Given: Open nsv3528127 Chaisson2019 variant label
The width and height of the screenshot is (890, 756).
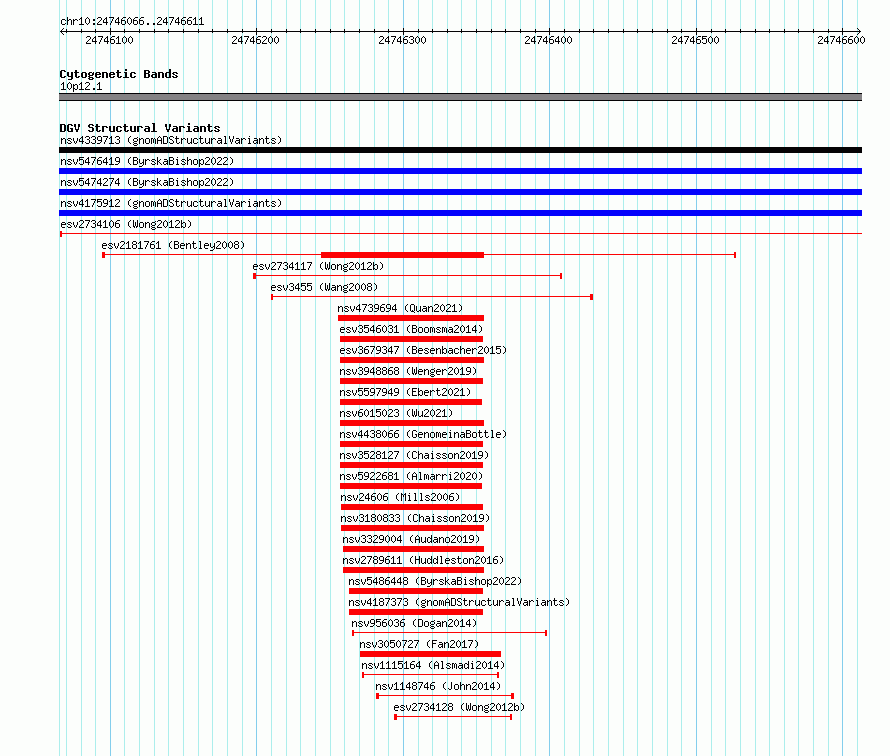Looking at the screenshot, I should tap(414, 455).
